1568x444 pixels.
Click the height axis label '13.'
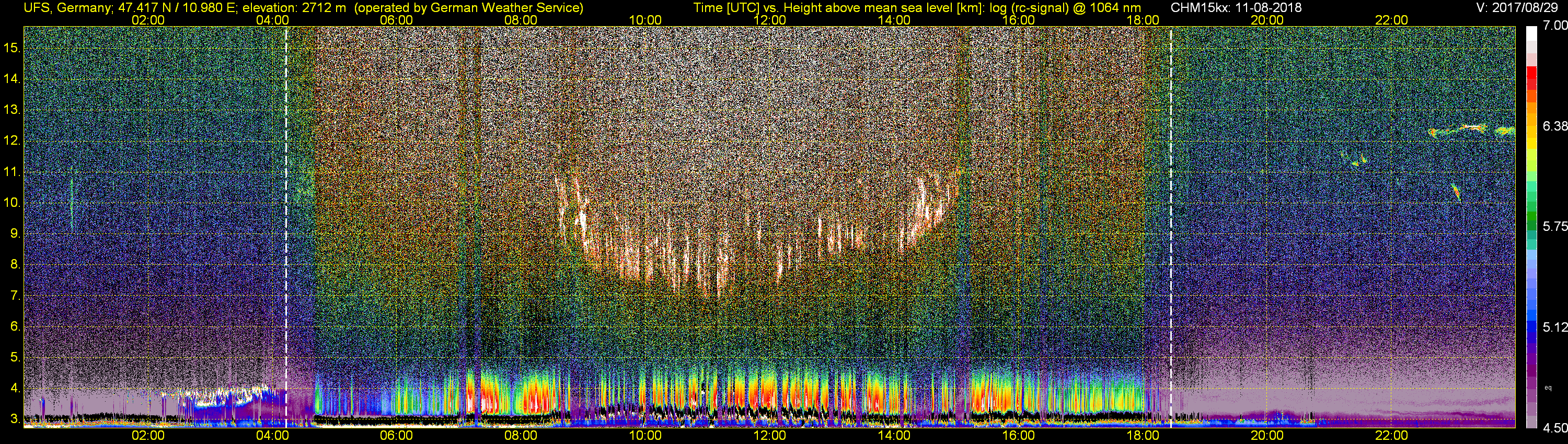11,110
